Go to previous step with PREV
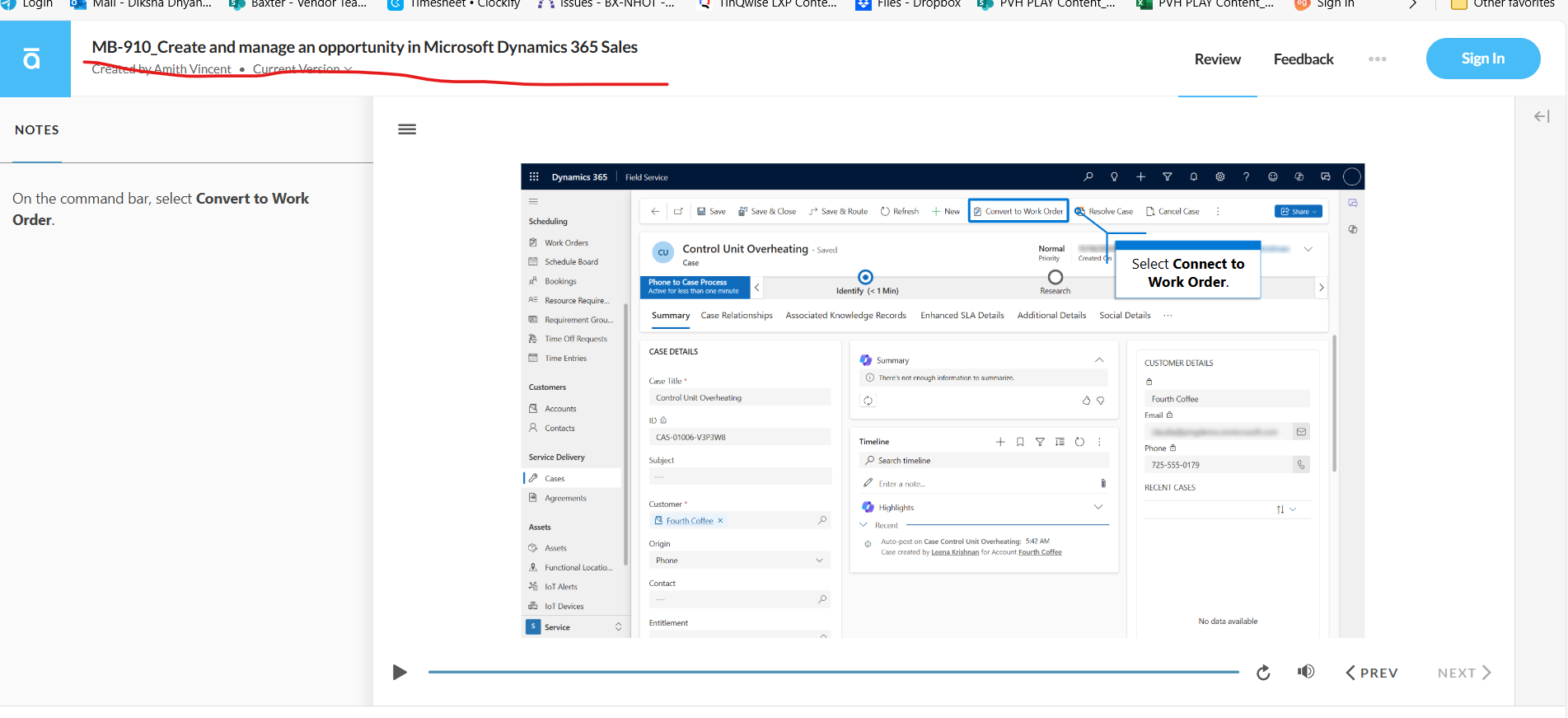Screen dimensions: 1568x718 (1372, 673)
